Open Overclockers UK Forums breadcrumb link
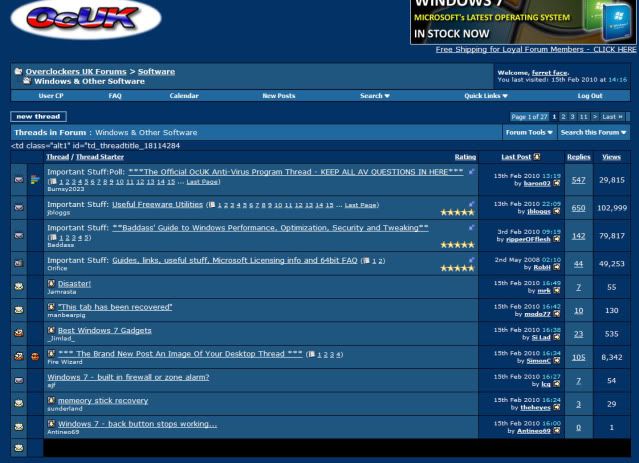Image resolution: width=639 pixels, height=463 pixels. click(76, 72)
